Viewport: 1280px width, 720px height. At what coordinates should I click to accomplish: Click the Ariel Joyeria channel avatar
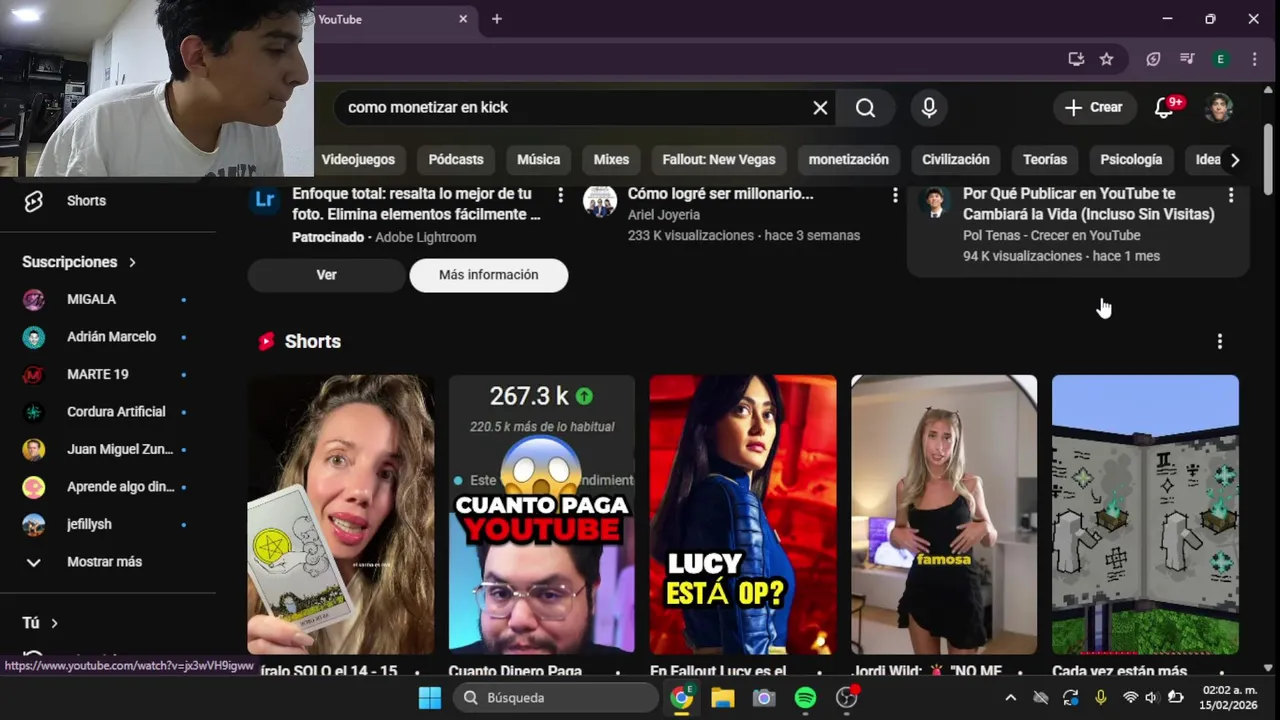coord(600,201)
